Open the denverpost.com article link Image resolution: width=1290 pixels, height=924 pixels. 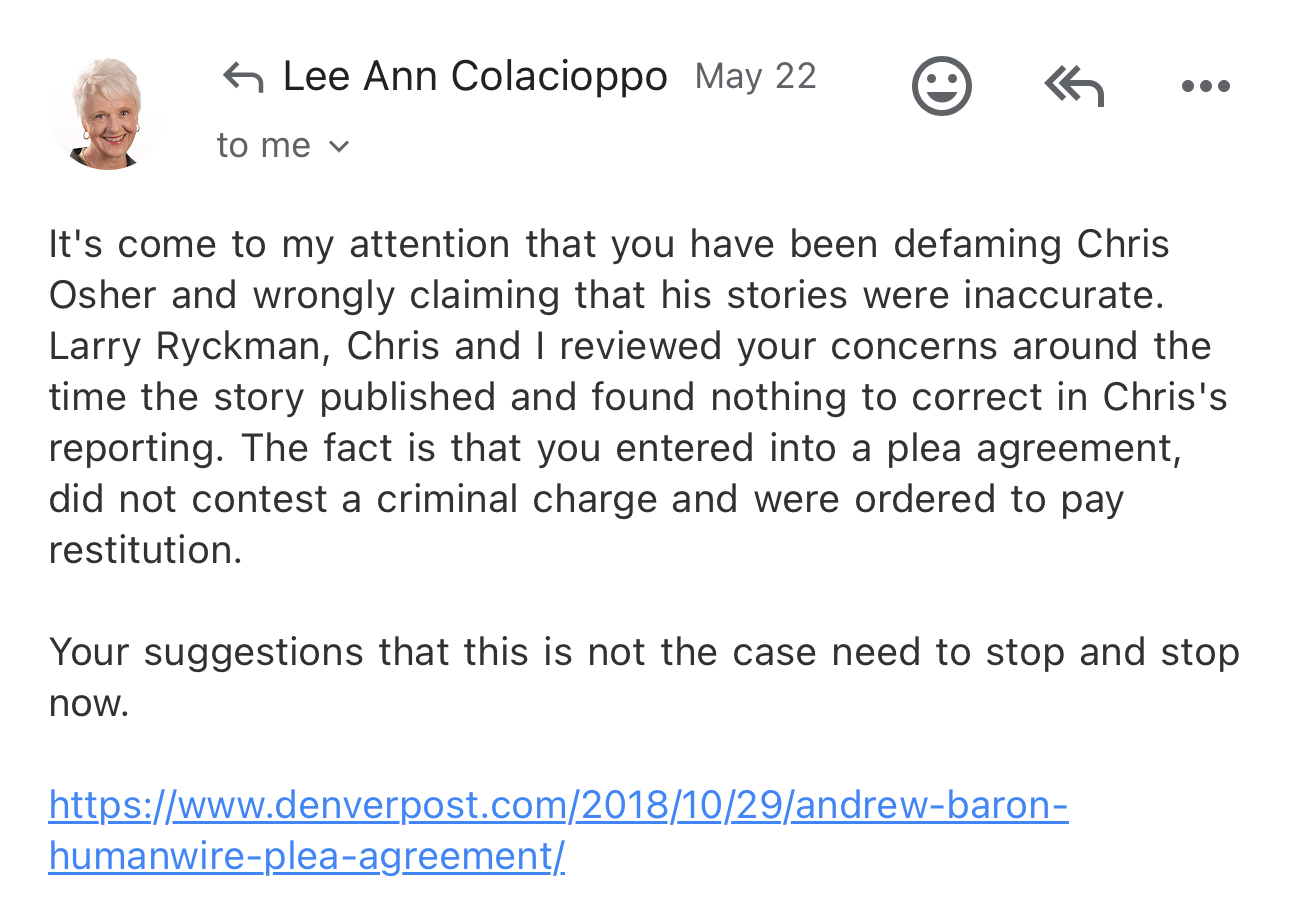558,830
